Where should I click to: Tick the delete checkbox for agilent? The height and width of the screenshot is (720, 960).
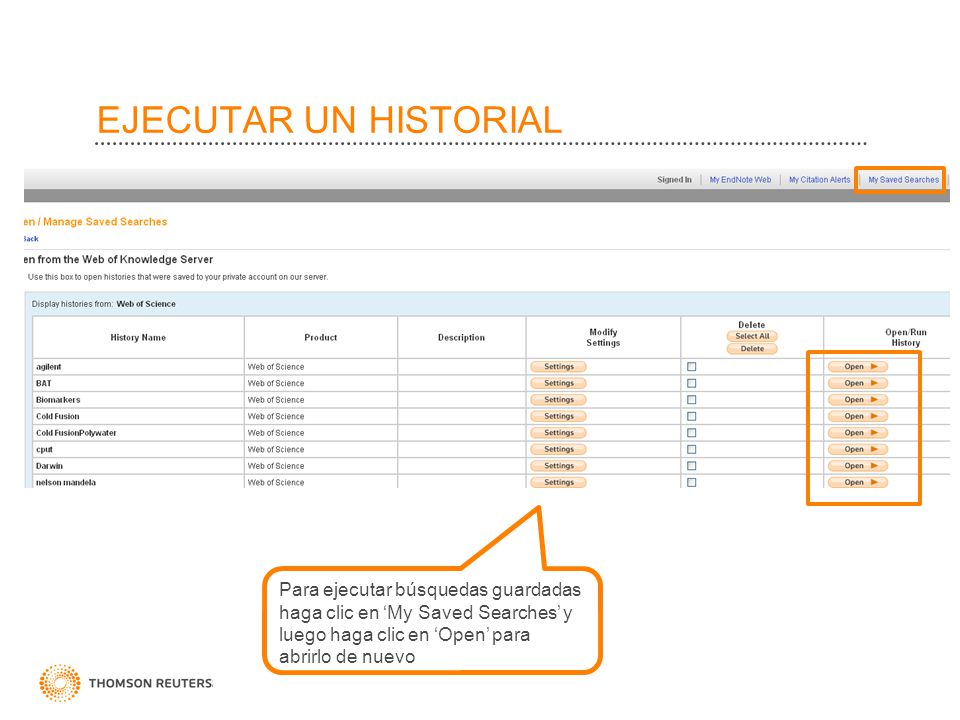[692, 367]
